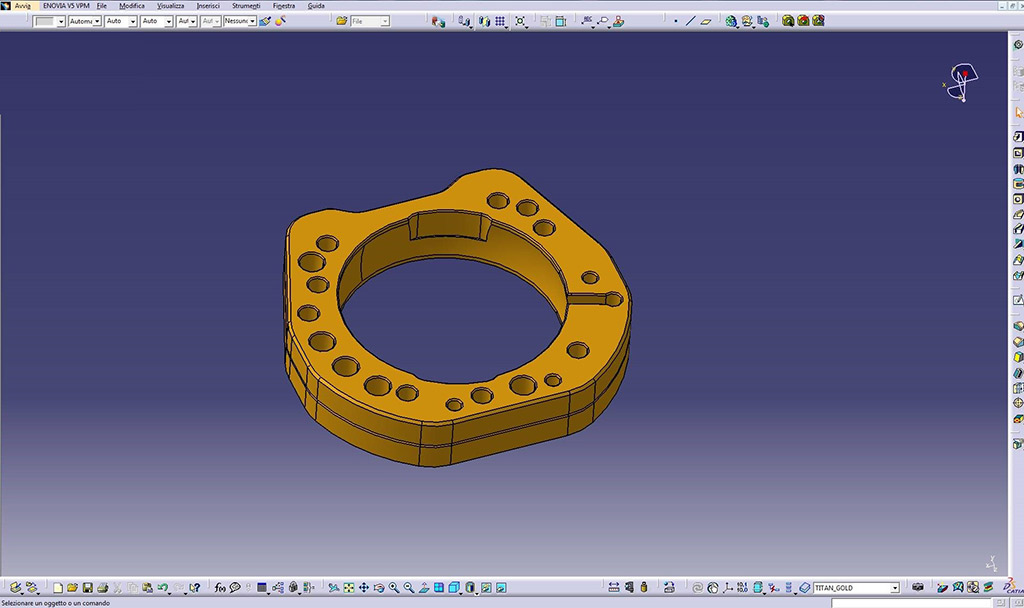Expand the Automa transparency dropdown
Image resolution: width=1024 pixels, height=608 pixels.
97,22
